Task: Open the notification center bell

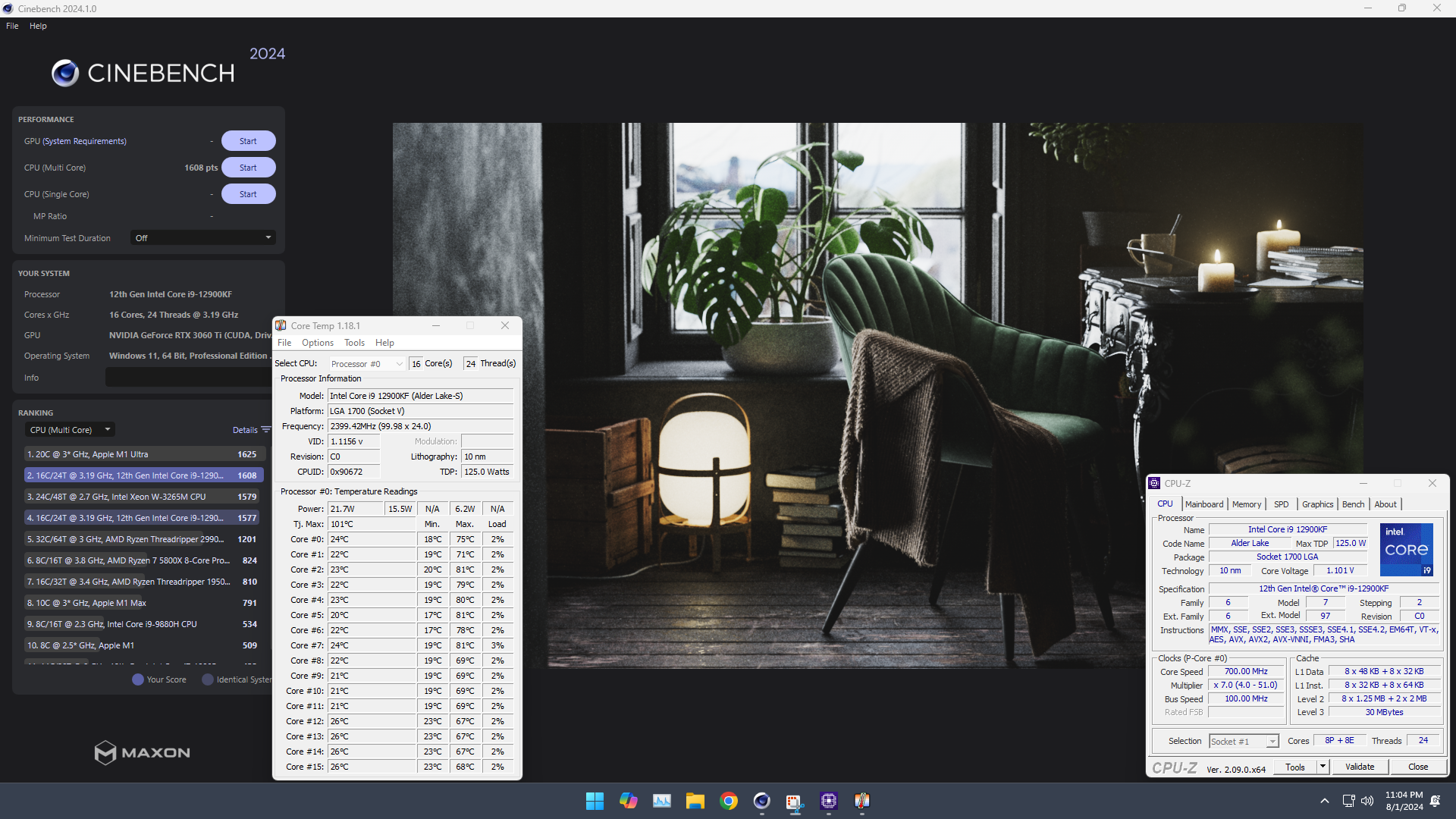Action: point(1436,801)
